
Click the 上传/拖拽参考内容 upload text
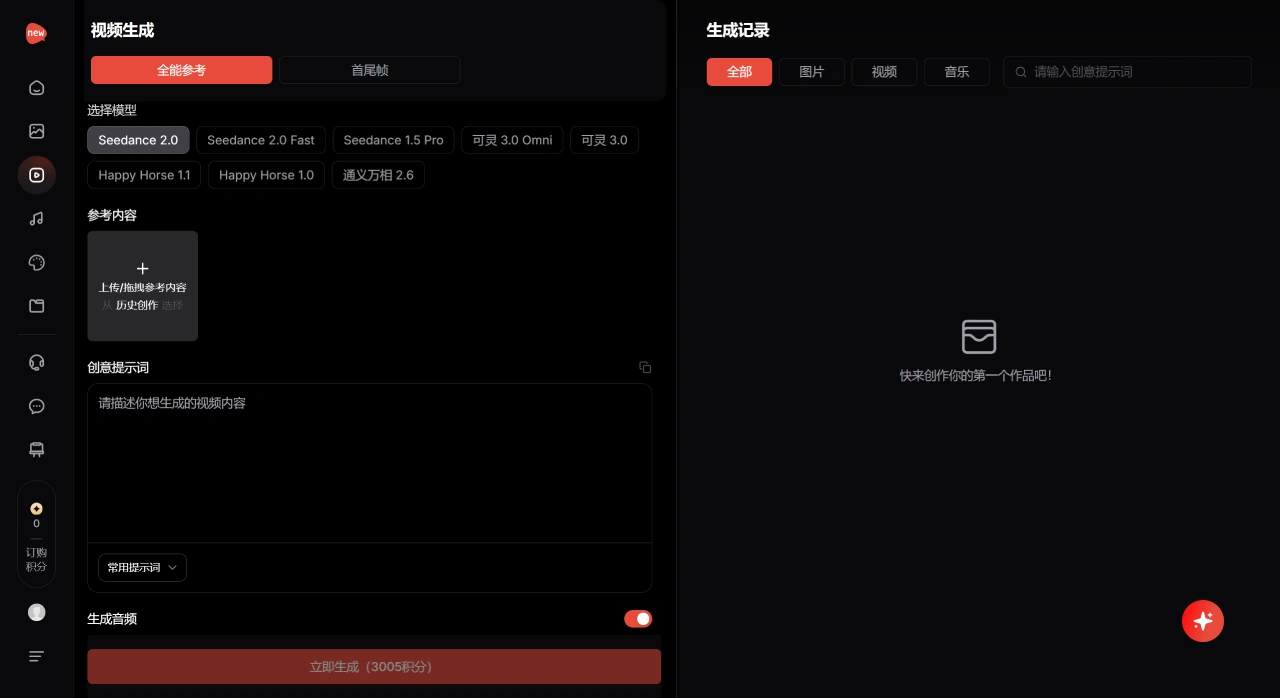click(x=142, y=288)
